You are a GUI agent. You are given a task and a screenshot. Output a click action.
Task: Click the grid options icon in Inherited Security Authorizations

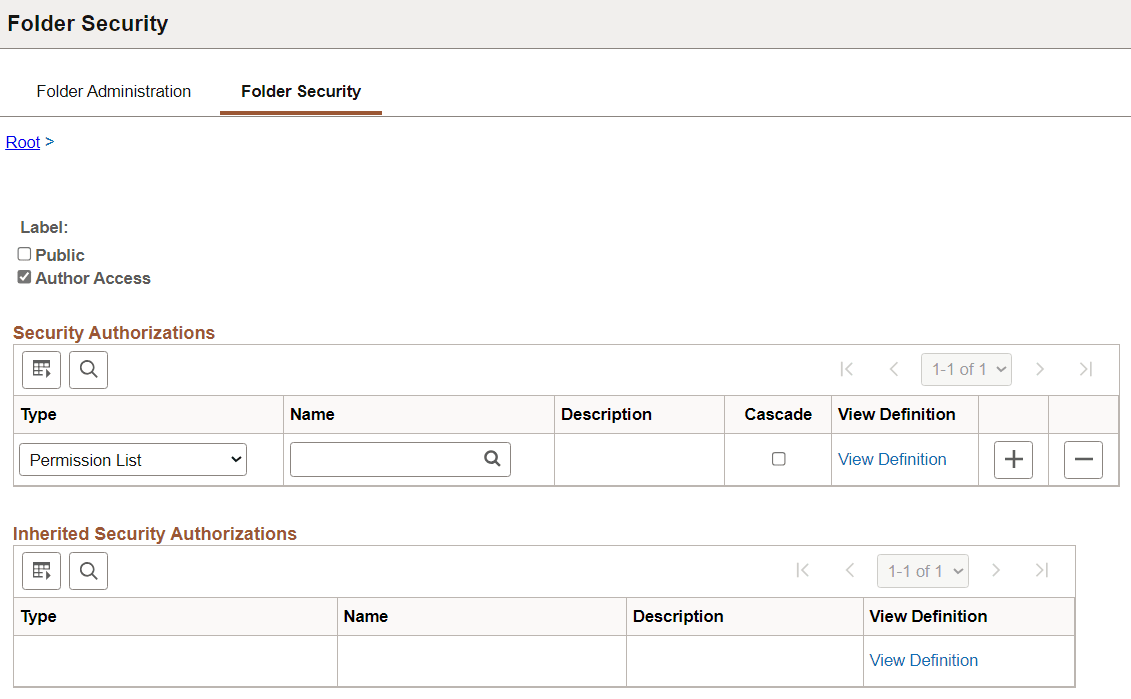click(x=41, y=570)
